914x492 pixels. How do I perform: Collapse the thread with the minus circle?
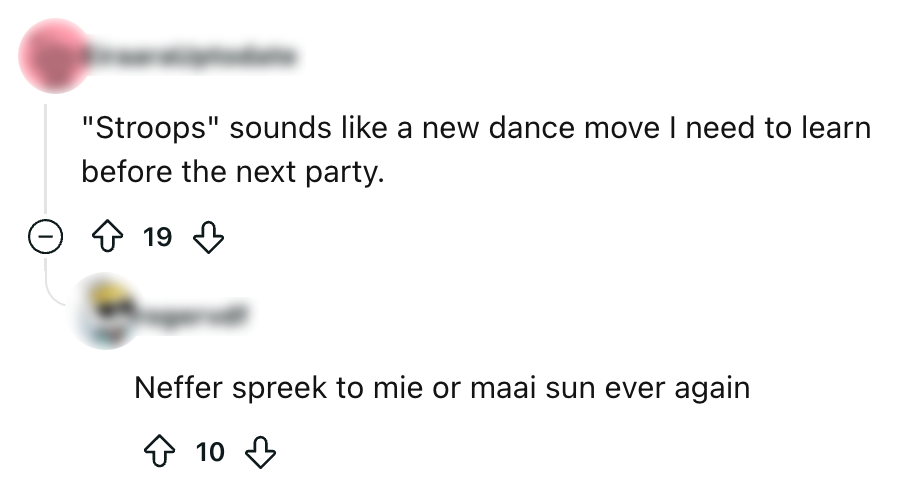(46, 238)
